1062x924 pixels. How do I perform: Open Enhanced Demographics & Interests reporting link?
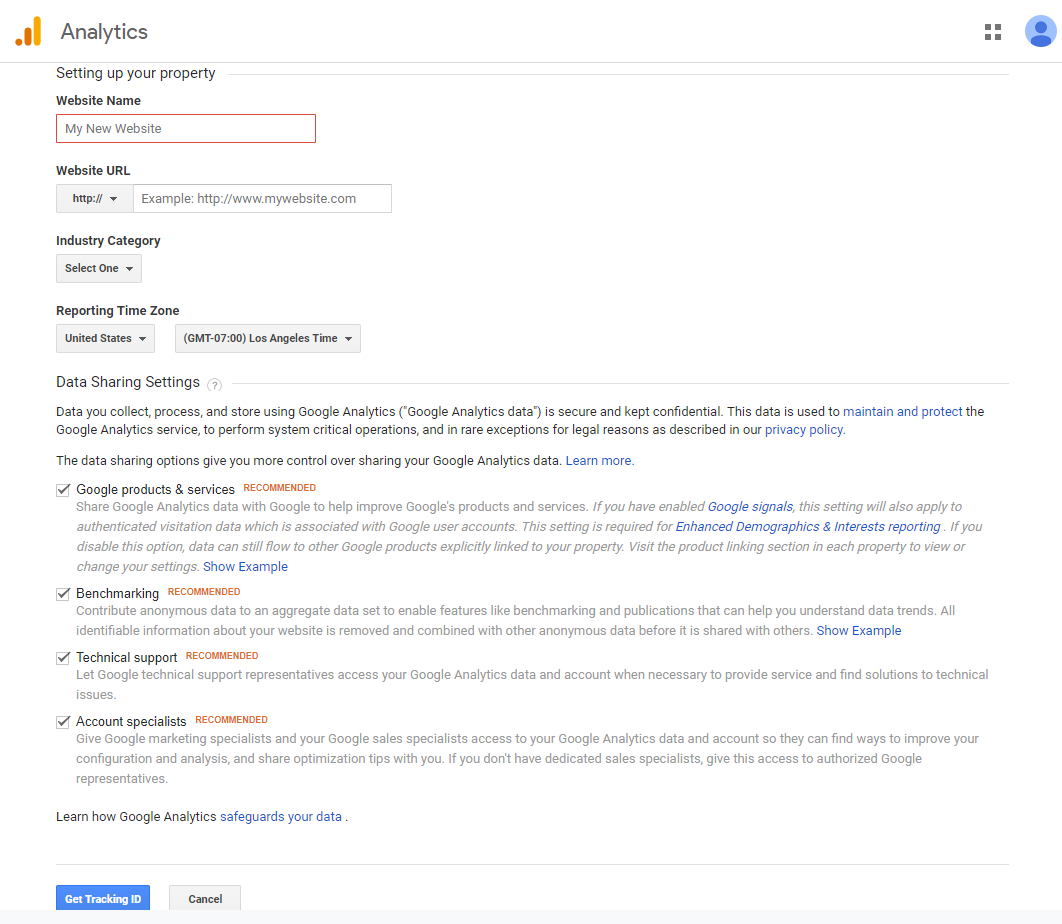808,526
